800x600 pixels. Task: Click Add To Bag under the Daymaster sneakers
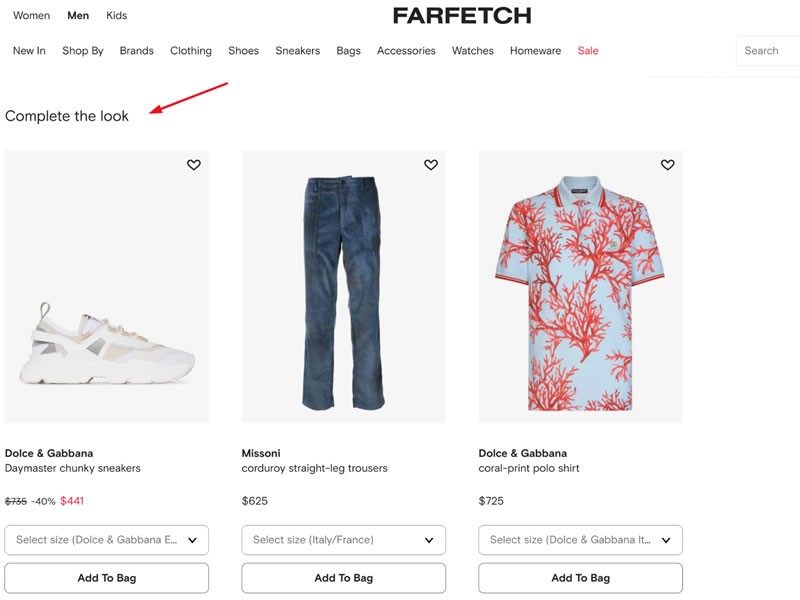pos(107,577)
